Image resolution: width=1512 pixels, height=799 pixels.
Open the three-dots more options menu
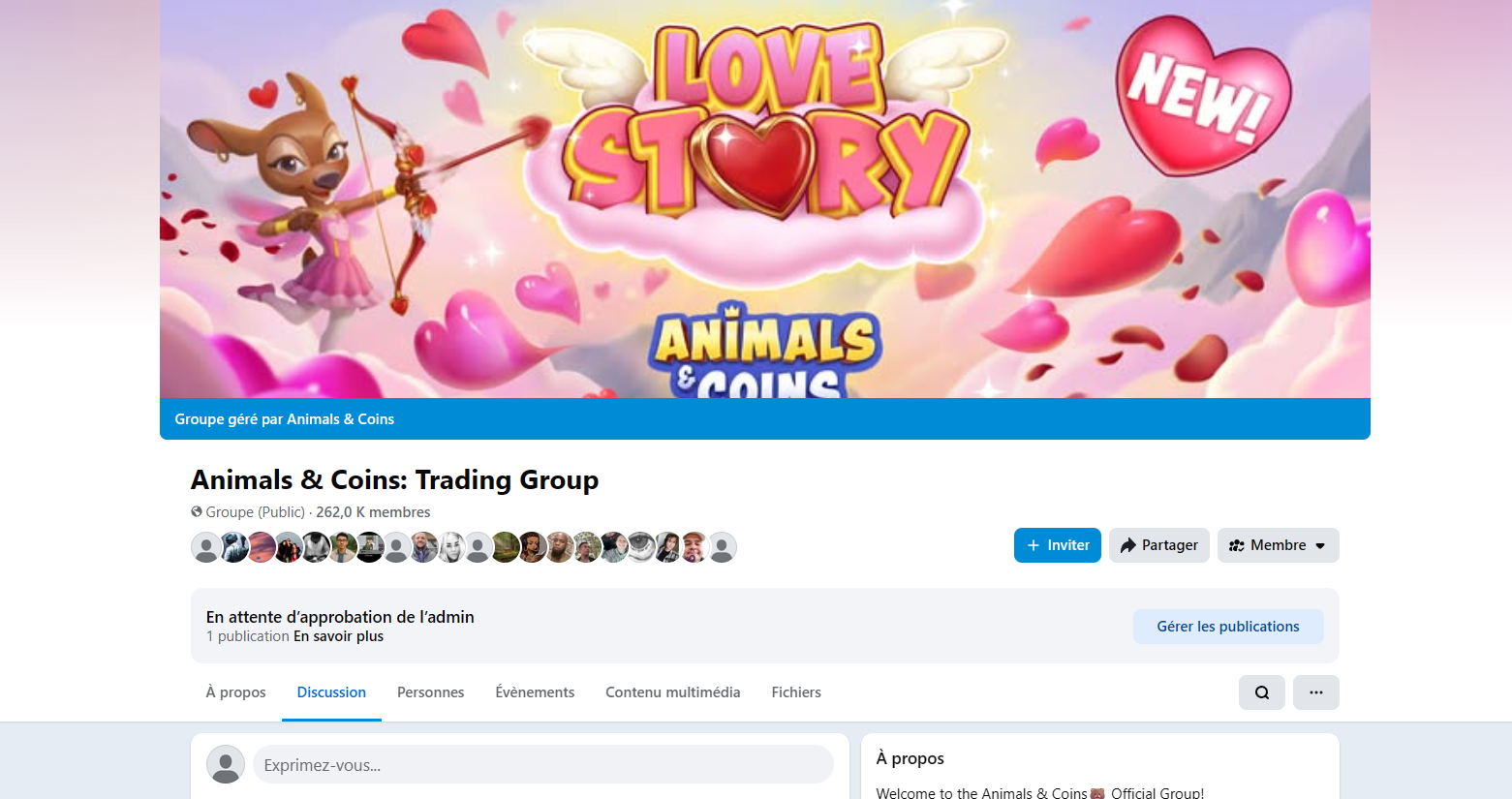click(x=1315, y=692)
